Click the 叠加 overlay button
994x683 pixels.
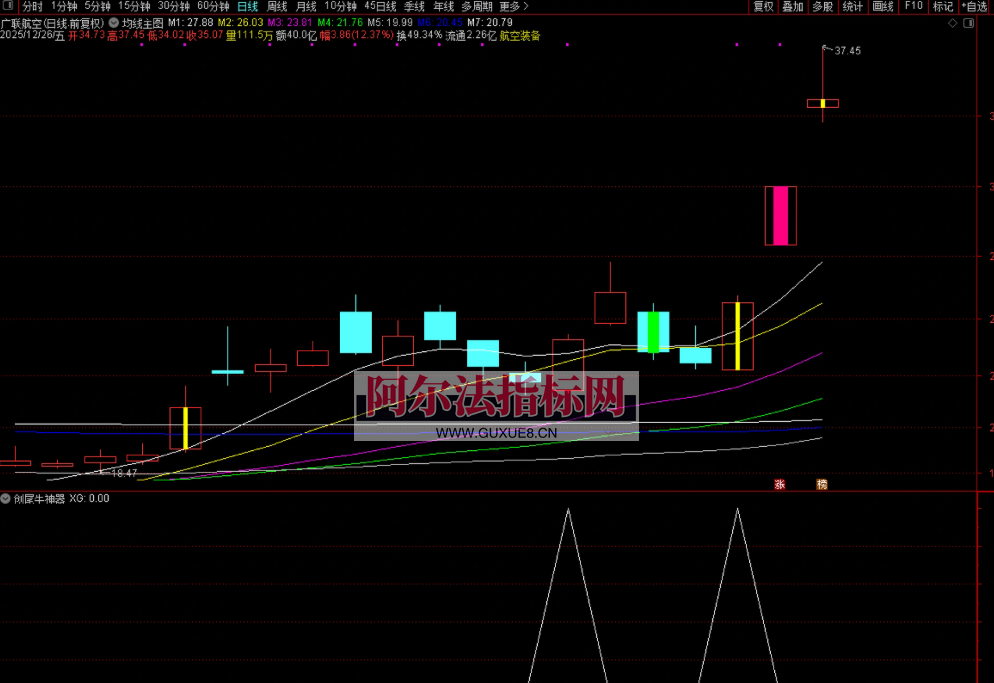pos(792,6)
